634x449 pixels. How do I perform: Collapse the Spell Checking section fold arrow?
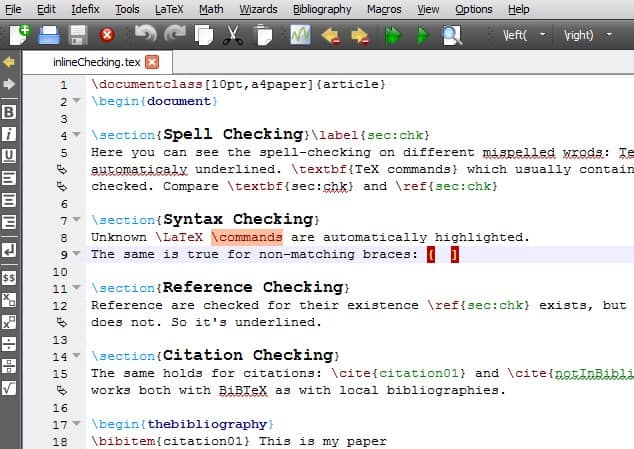(76, 134)
